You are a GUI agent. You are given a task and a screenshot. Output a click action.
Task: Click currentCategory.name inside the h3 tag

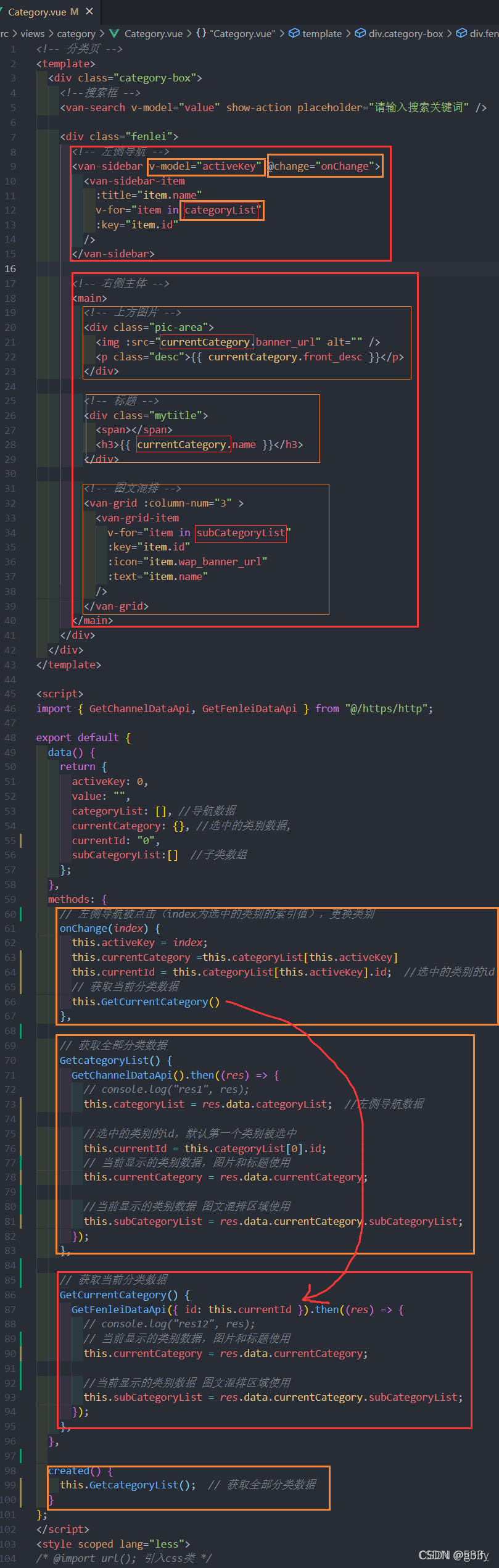click(196, 444)
